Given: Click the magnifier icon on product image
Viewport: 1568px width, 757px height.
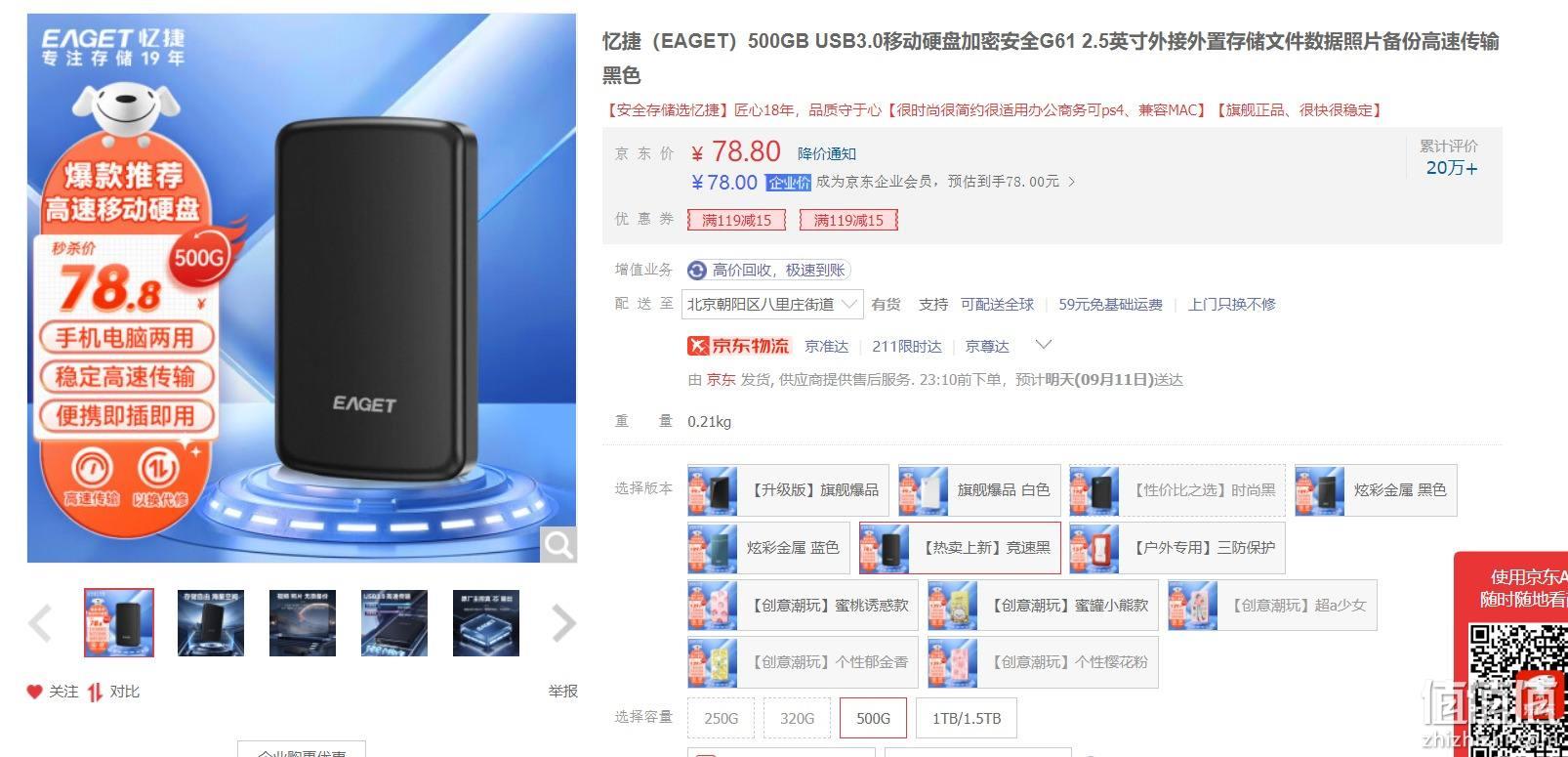Looking at the screenshot, I should [558, 544].
